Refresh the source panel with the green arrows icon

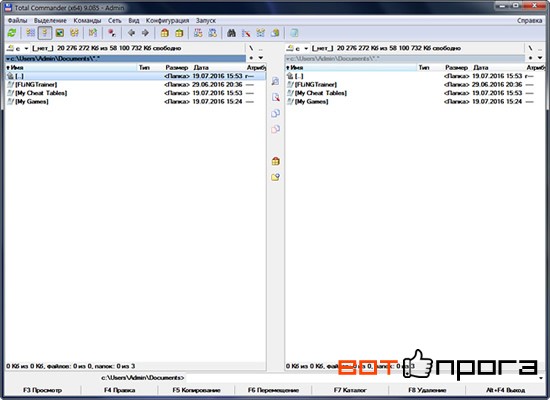pyautogui.click(x=12, y=33)
